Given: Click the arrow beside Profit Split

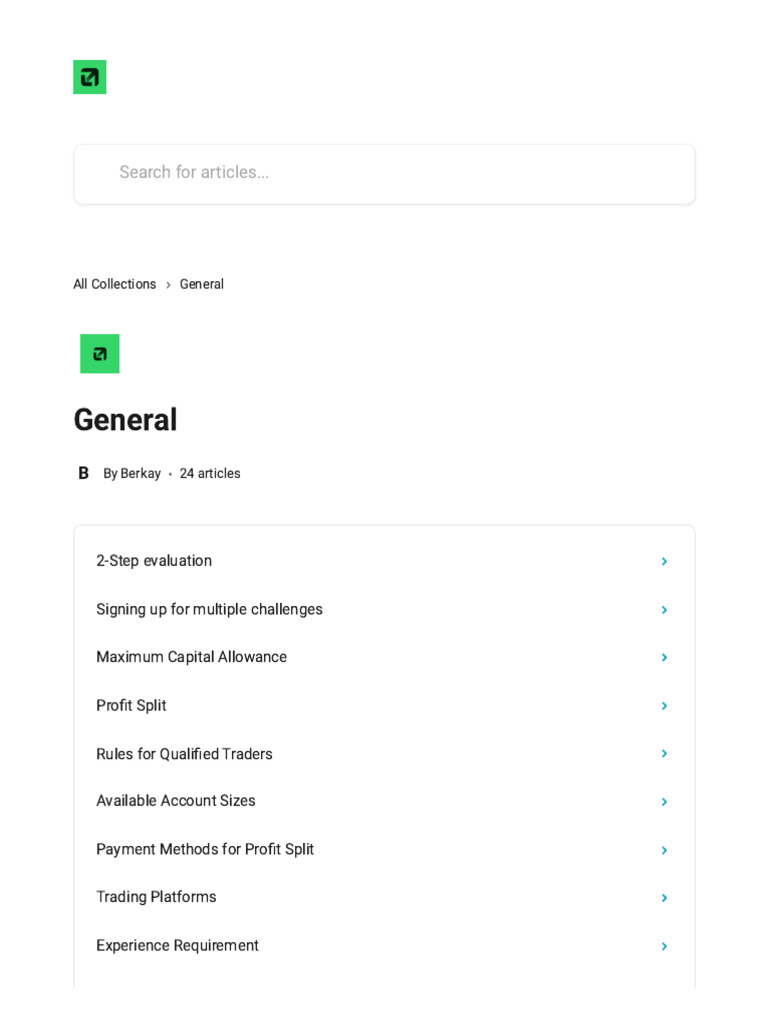Looking at the screenshot, I should [664, 706].
